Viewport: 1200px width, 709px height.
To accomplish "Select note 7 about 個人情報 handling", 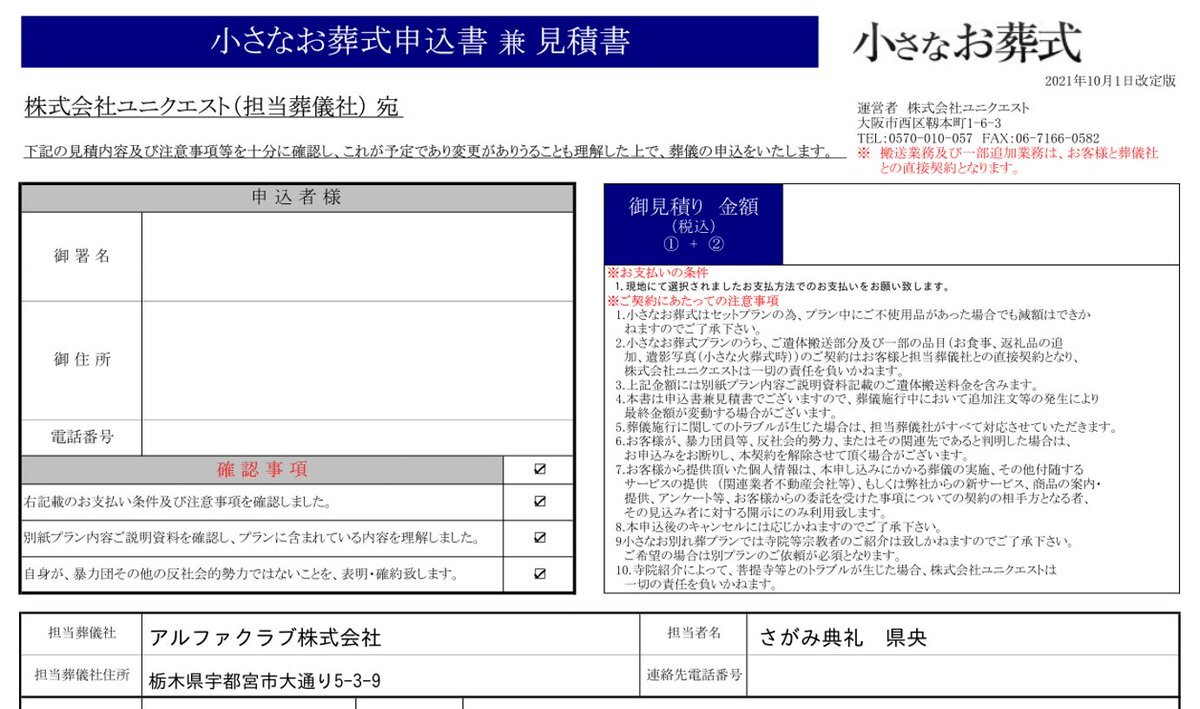I will coord(859,490).
